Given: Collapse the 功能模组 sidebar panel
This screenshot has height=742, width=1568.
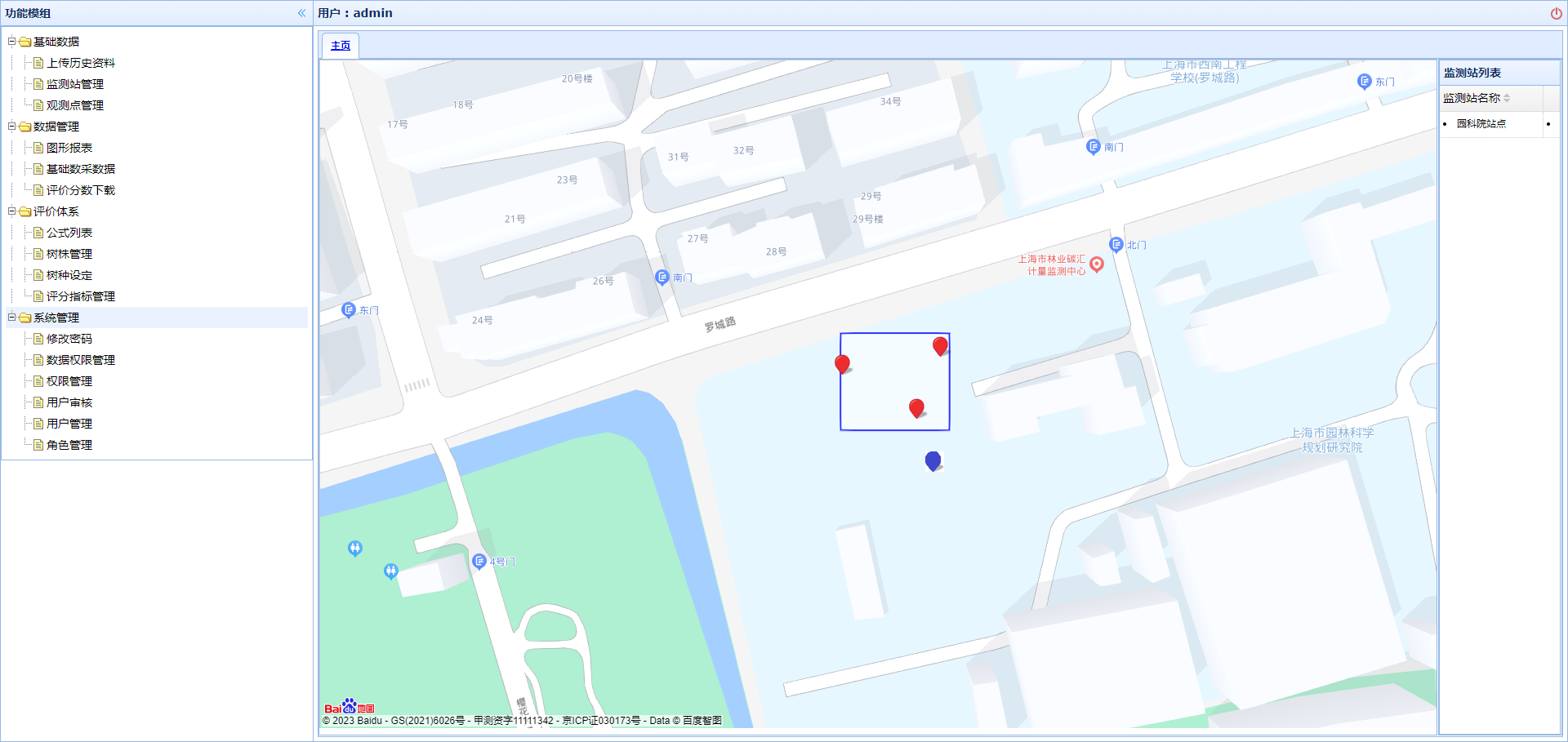Looking at the screenshot, I should click(301, 13).
